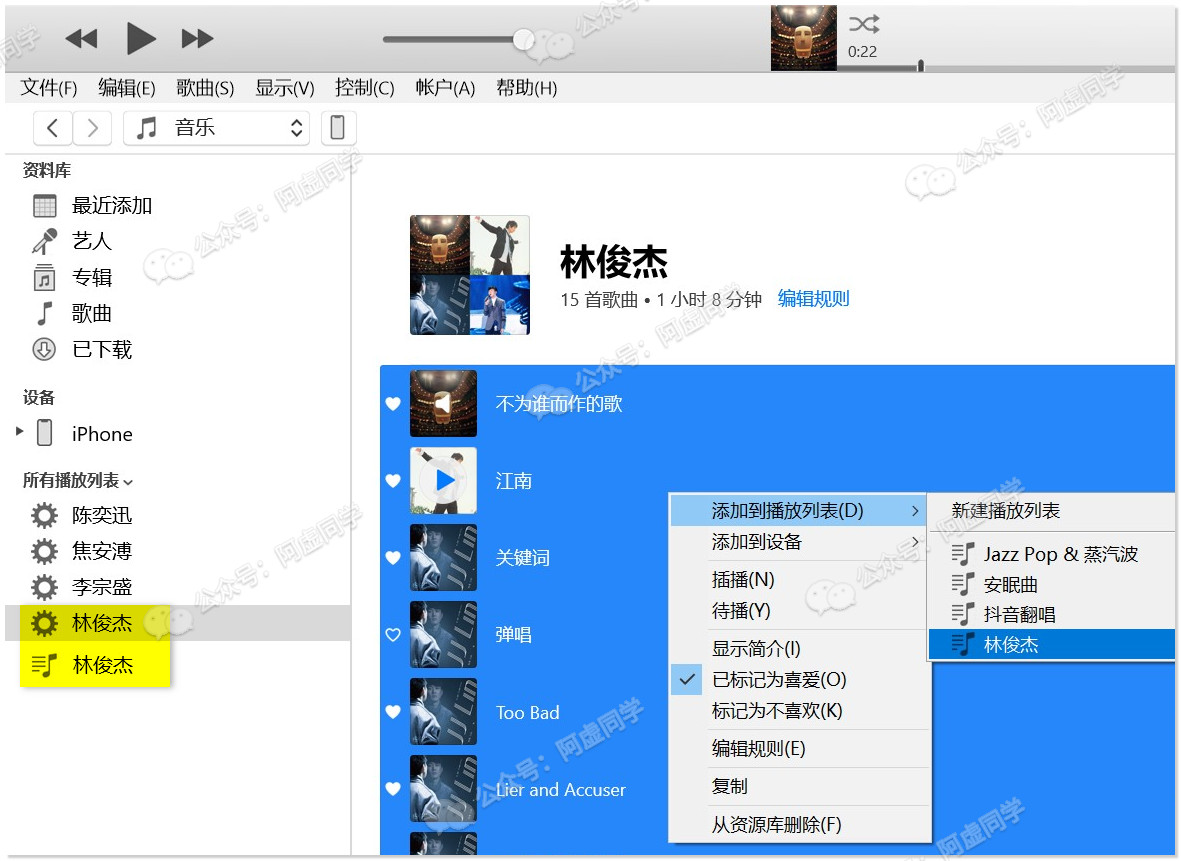Select the song 弹唱
Screen dimensions: 1181x861
pyautogui.click(x=514, y=634)
